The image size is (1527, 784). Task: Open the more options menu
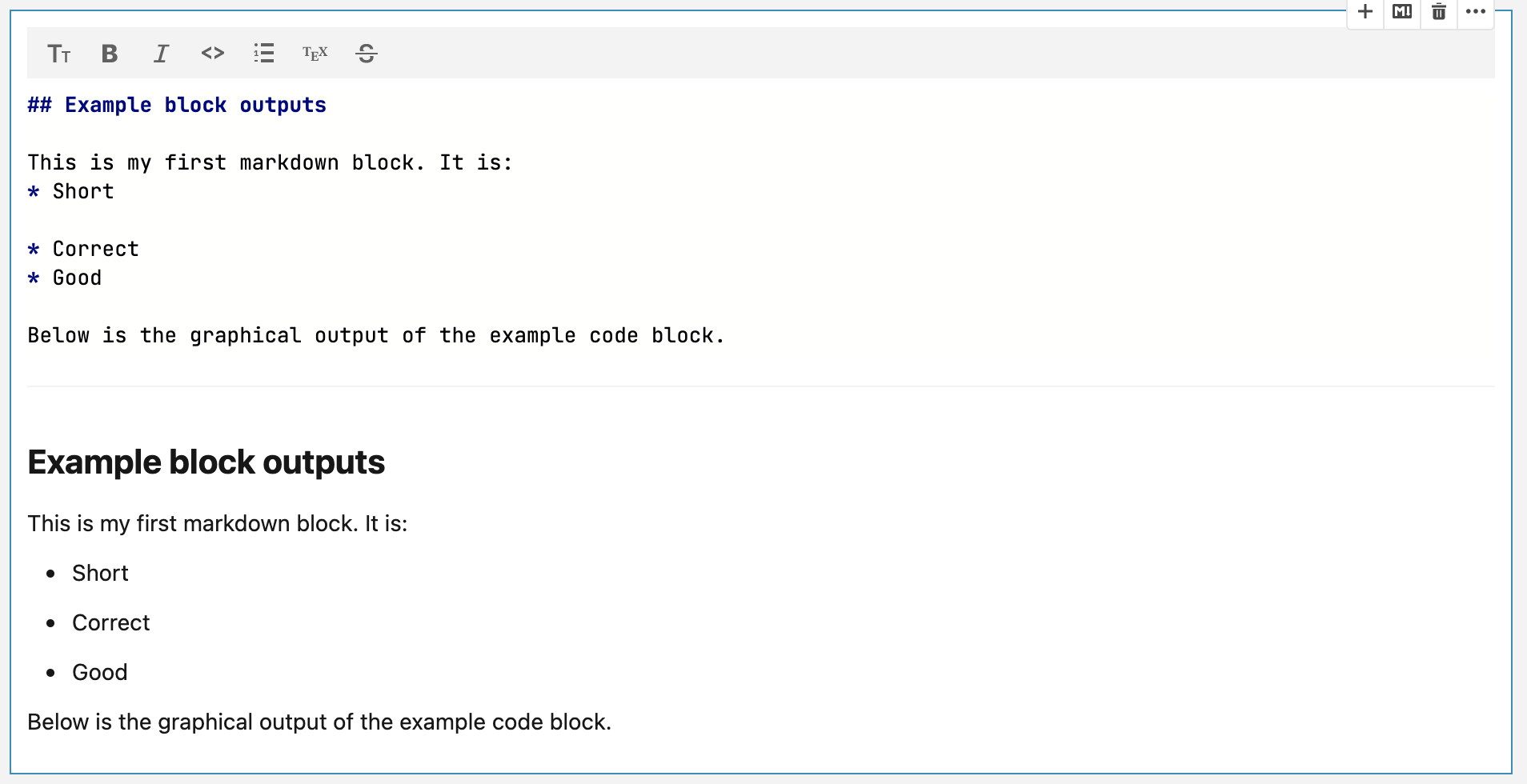[x=1476, y=12]
